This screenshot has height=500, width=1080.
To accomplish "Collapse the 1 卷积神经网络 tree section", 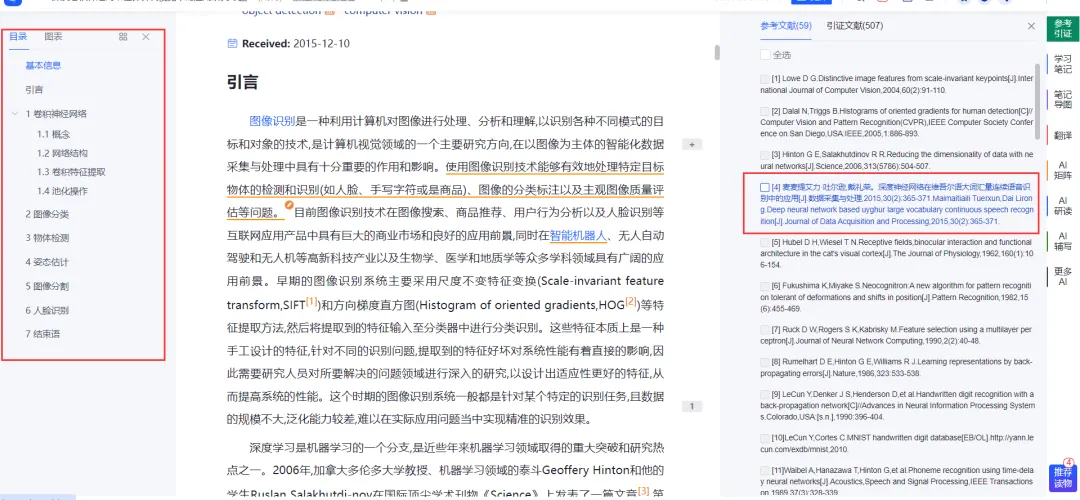I will click(15, 114).
